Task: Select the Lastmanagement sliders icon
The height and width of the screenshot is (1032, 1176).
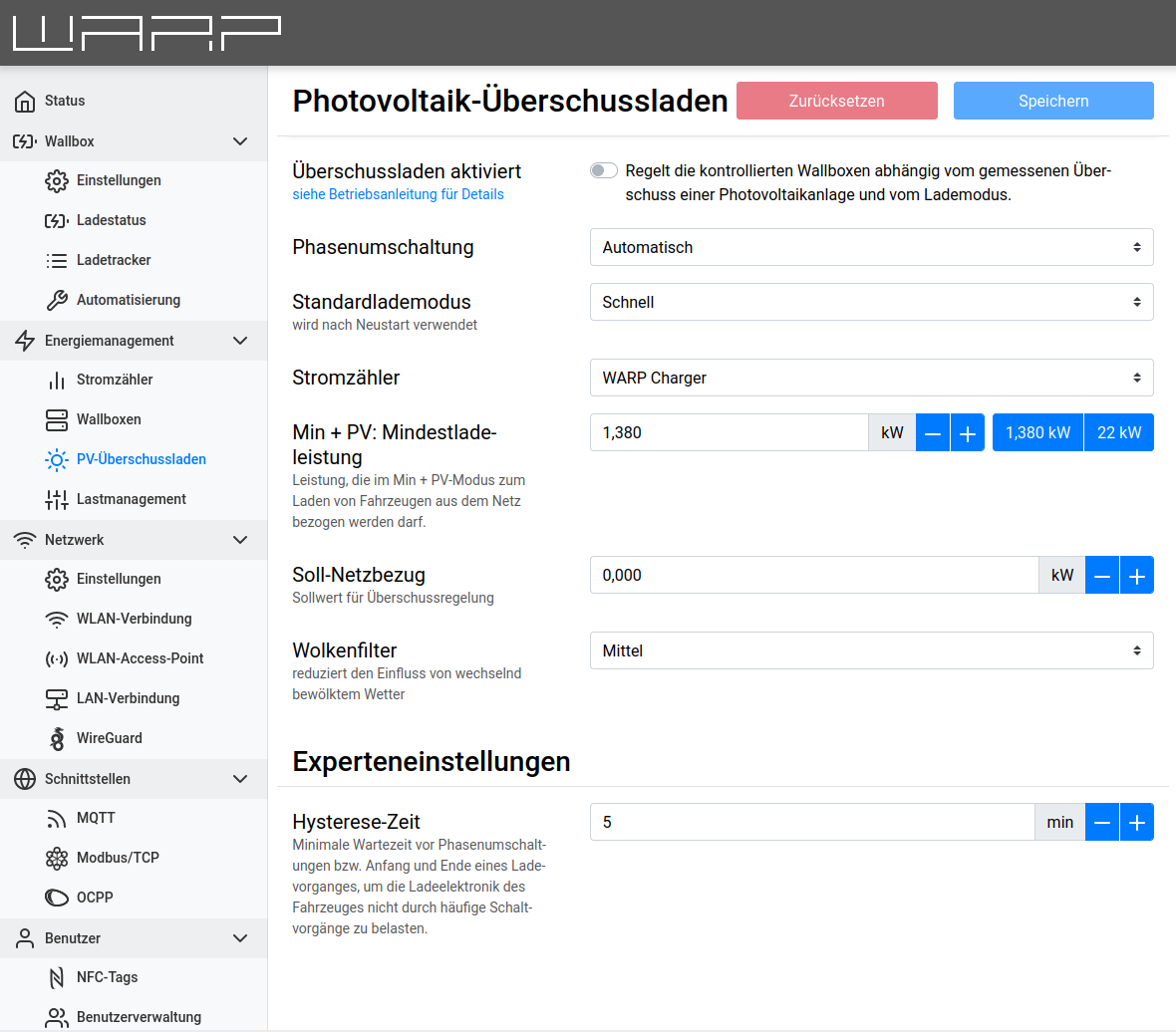Action: (x=57, y=500)
